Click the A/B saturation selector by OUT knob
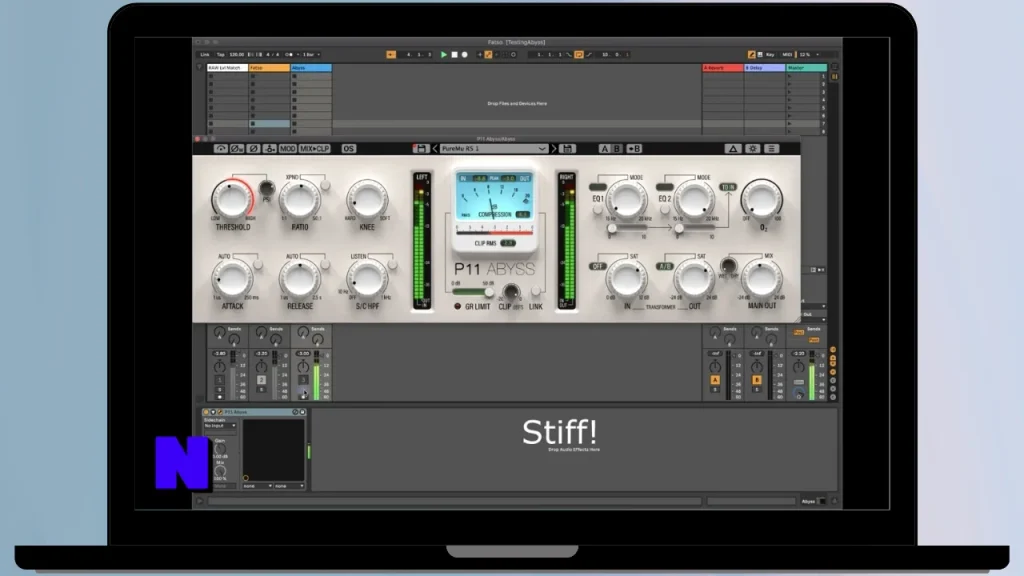1024x576 pixels. 665,266
